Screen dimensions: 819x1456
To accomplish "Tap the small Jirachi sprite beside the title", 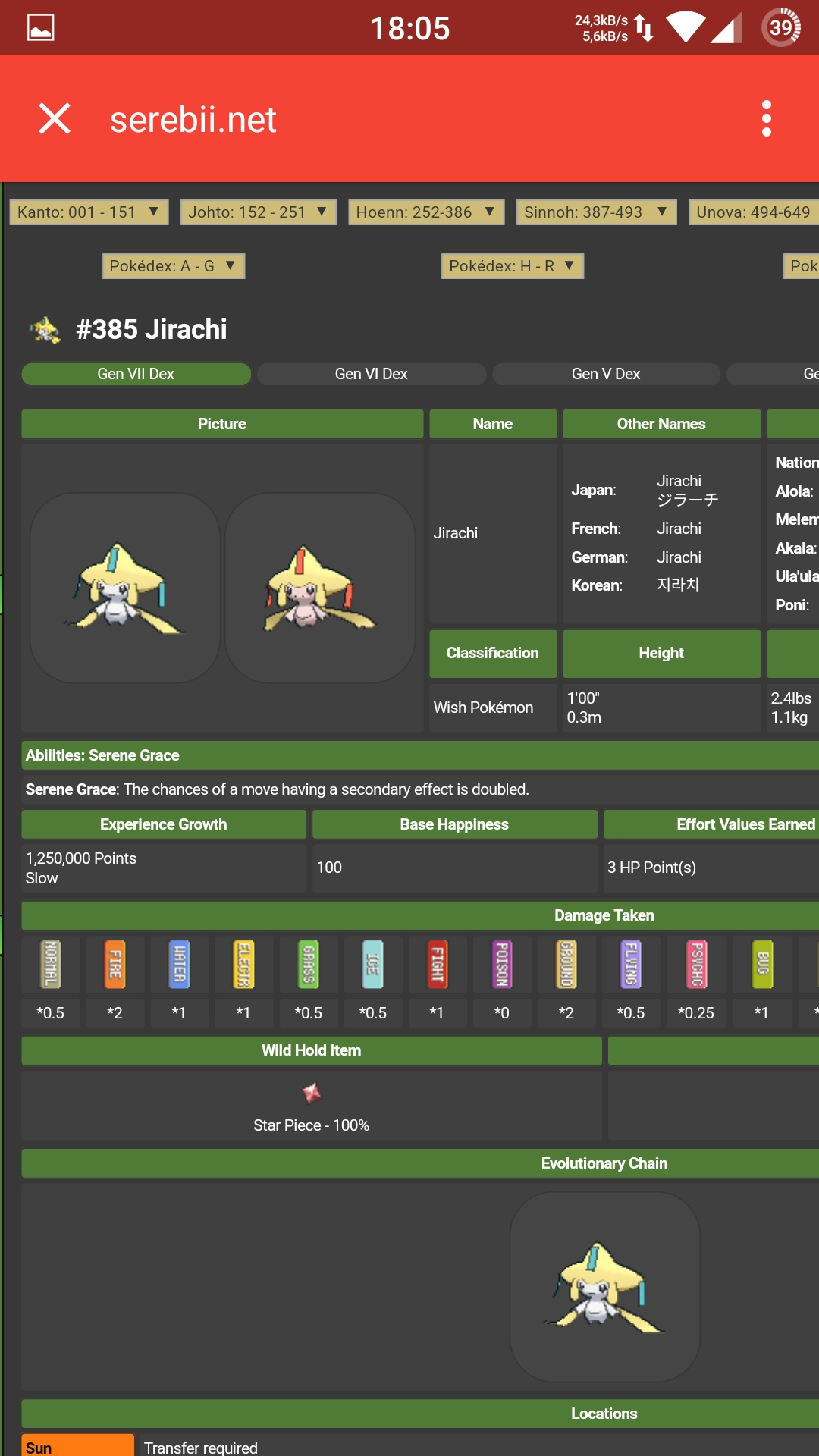I will (x=45, y=330).
